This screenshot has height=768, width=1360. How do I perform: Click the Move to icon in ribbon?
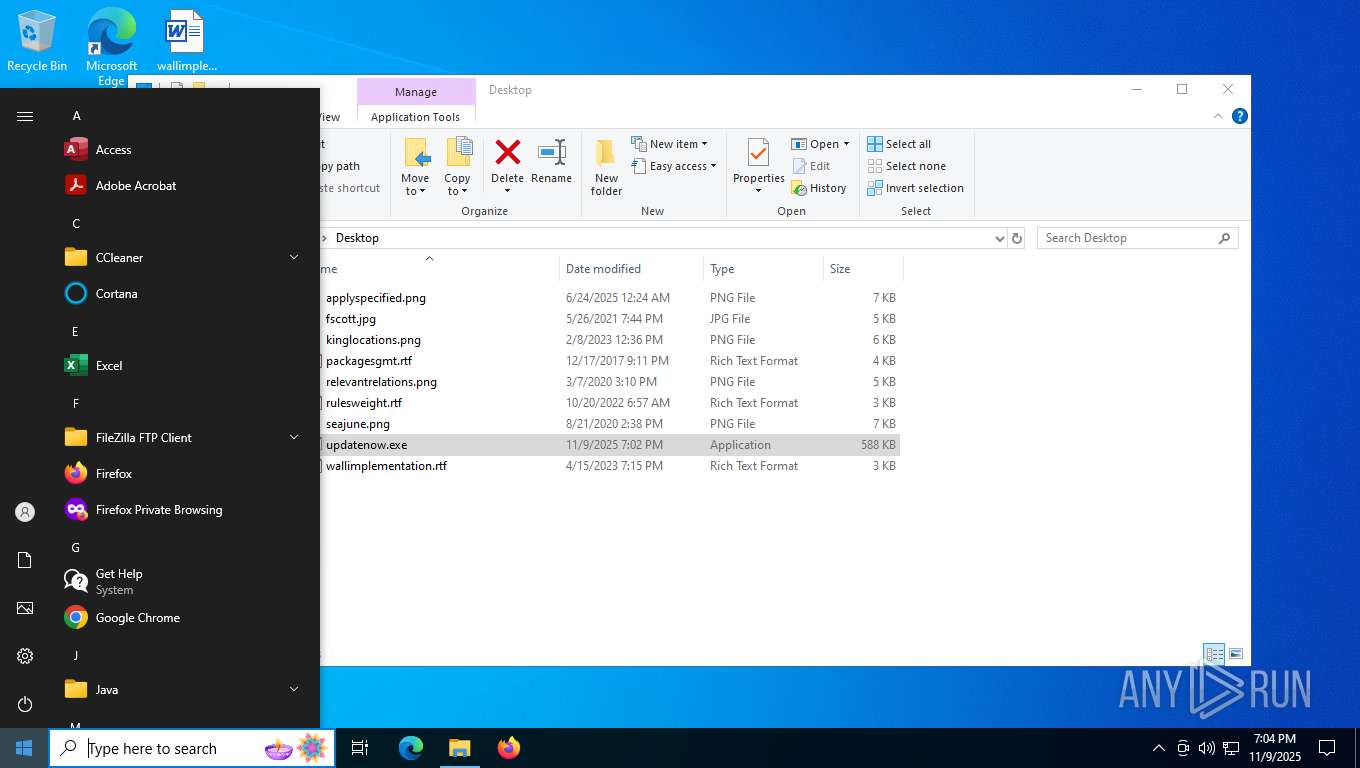coord(417,153)
